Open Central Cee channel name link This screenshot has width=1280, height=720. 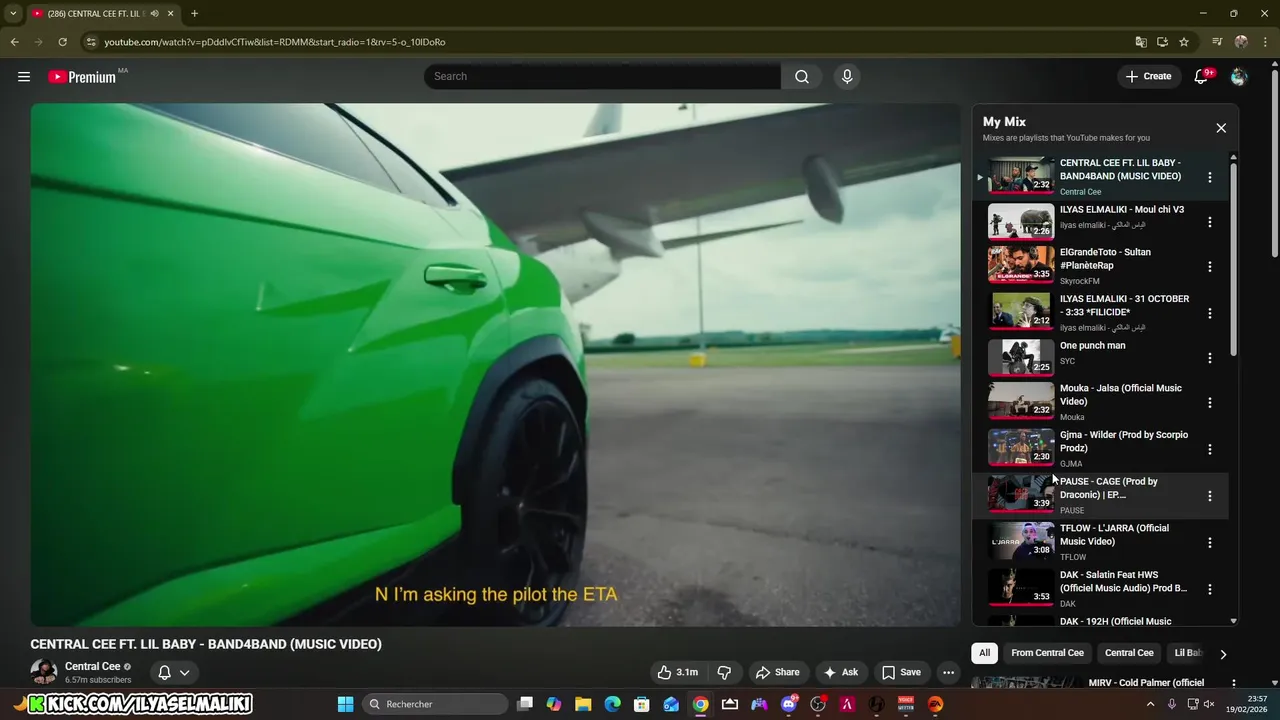(92, 666)
